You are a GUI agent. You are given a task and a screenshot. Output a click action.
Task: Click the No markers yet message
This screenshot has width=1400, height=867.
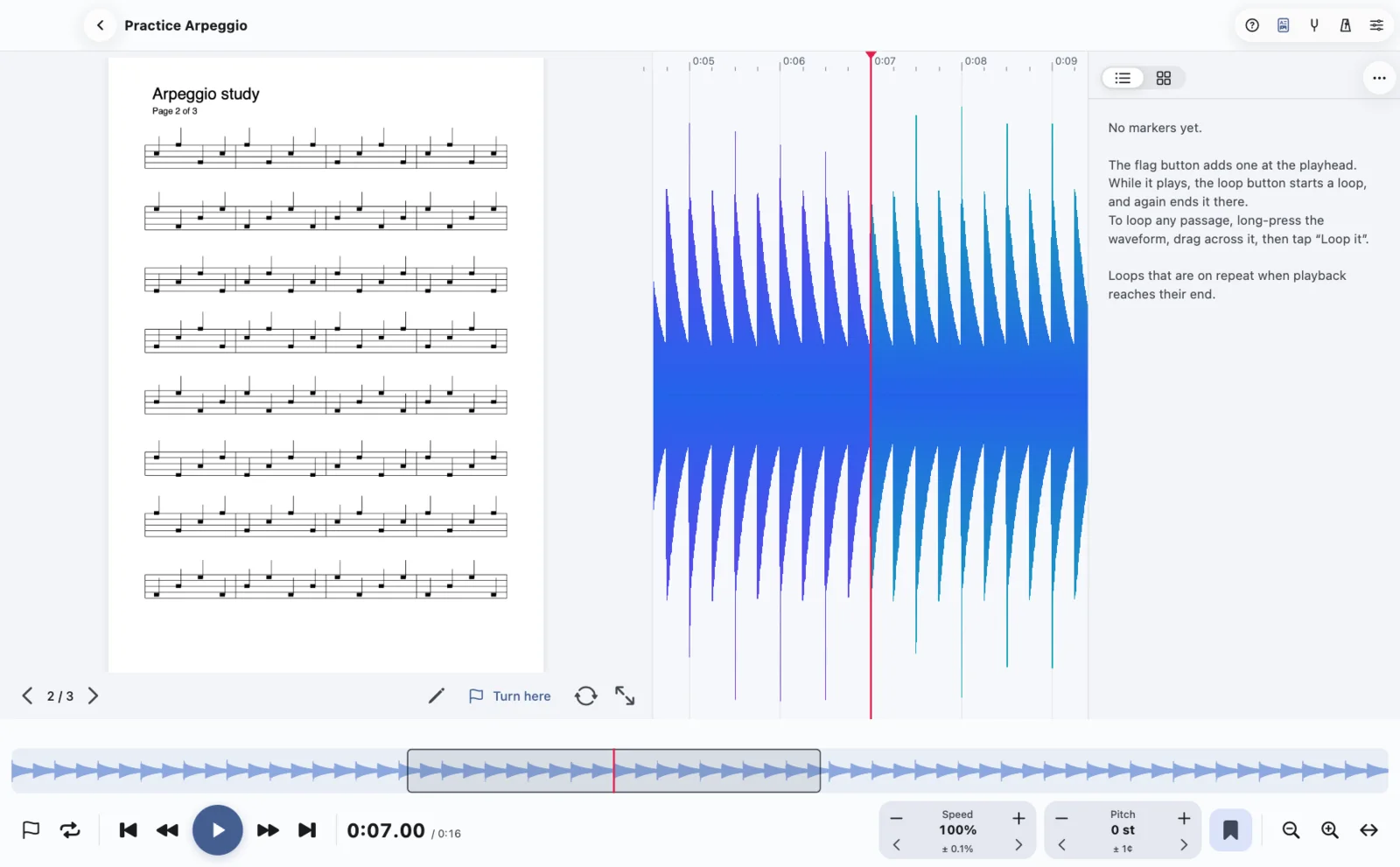point(1155,128)
